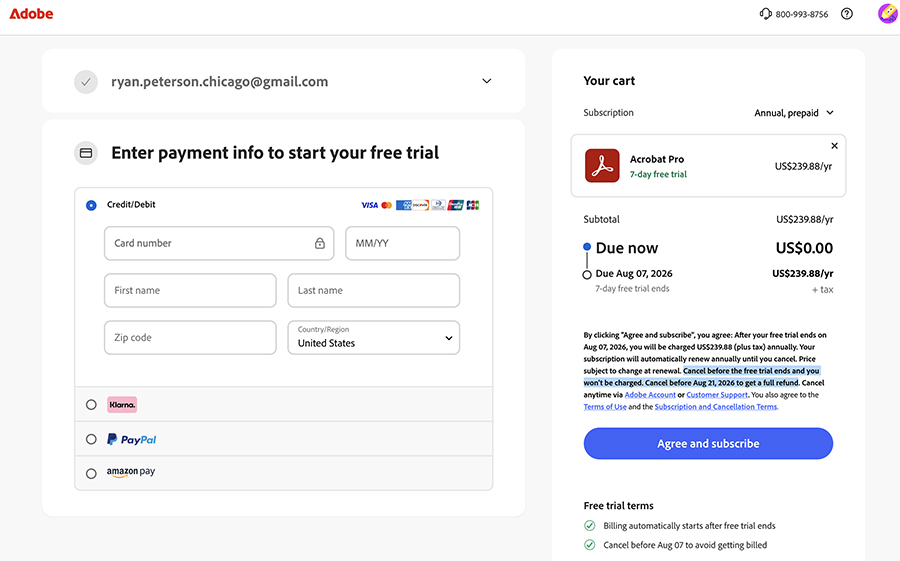This screenshot has width=900, height=561.
Task: Click the 800-993-8756 phone number
Action: coord(802,14)
